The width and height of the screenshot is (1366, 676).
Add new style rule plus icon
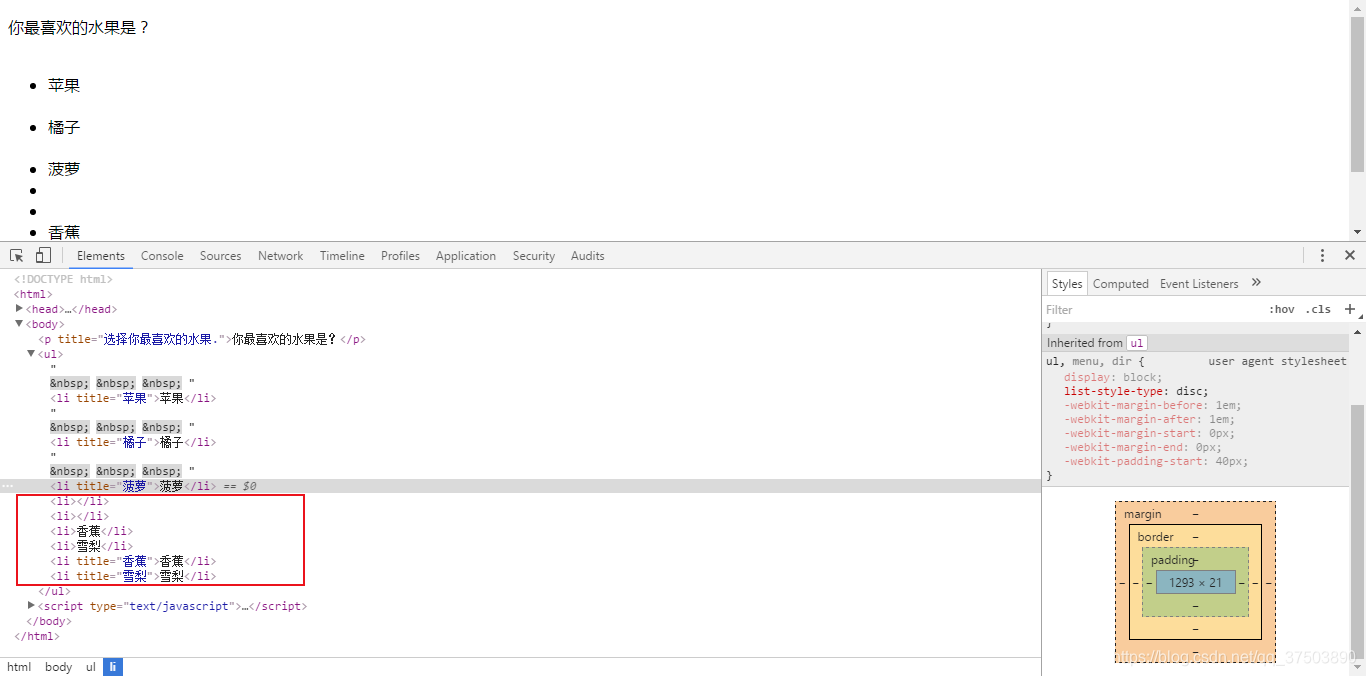click(1349, 309)
